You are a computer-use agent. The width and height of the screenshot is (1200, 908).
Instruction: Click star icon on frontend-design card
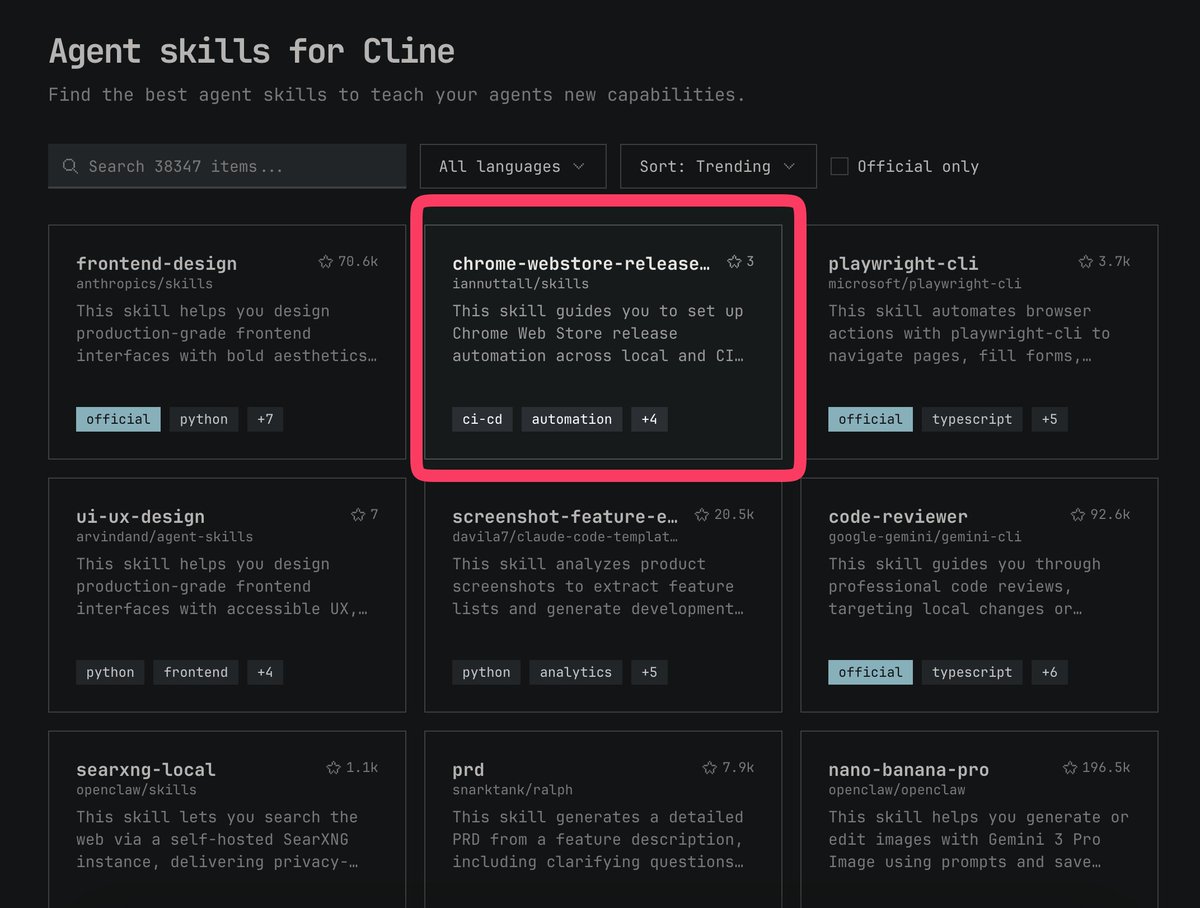[326, 262]
